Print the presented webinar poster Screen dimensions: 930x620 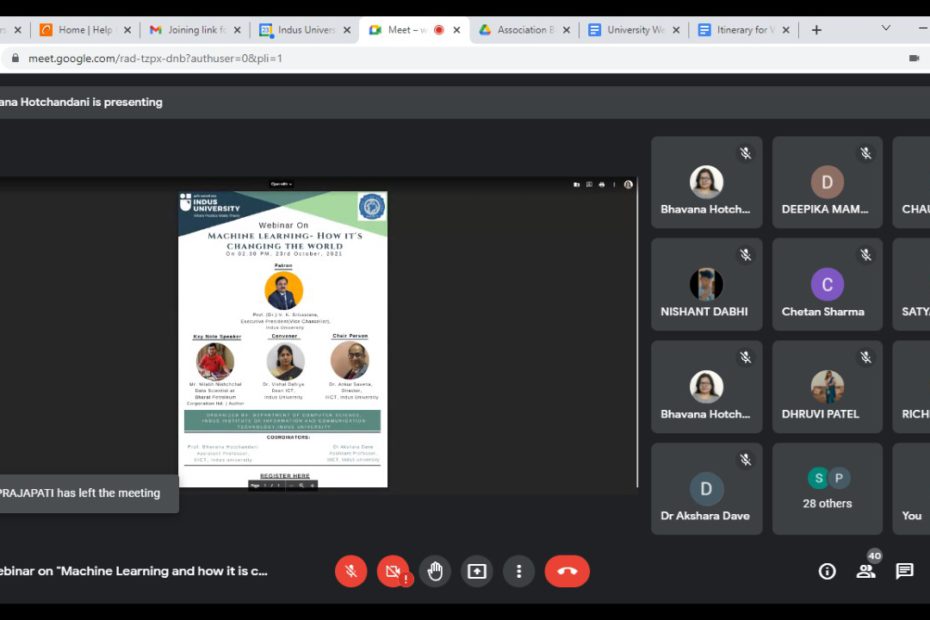602,184
